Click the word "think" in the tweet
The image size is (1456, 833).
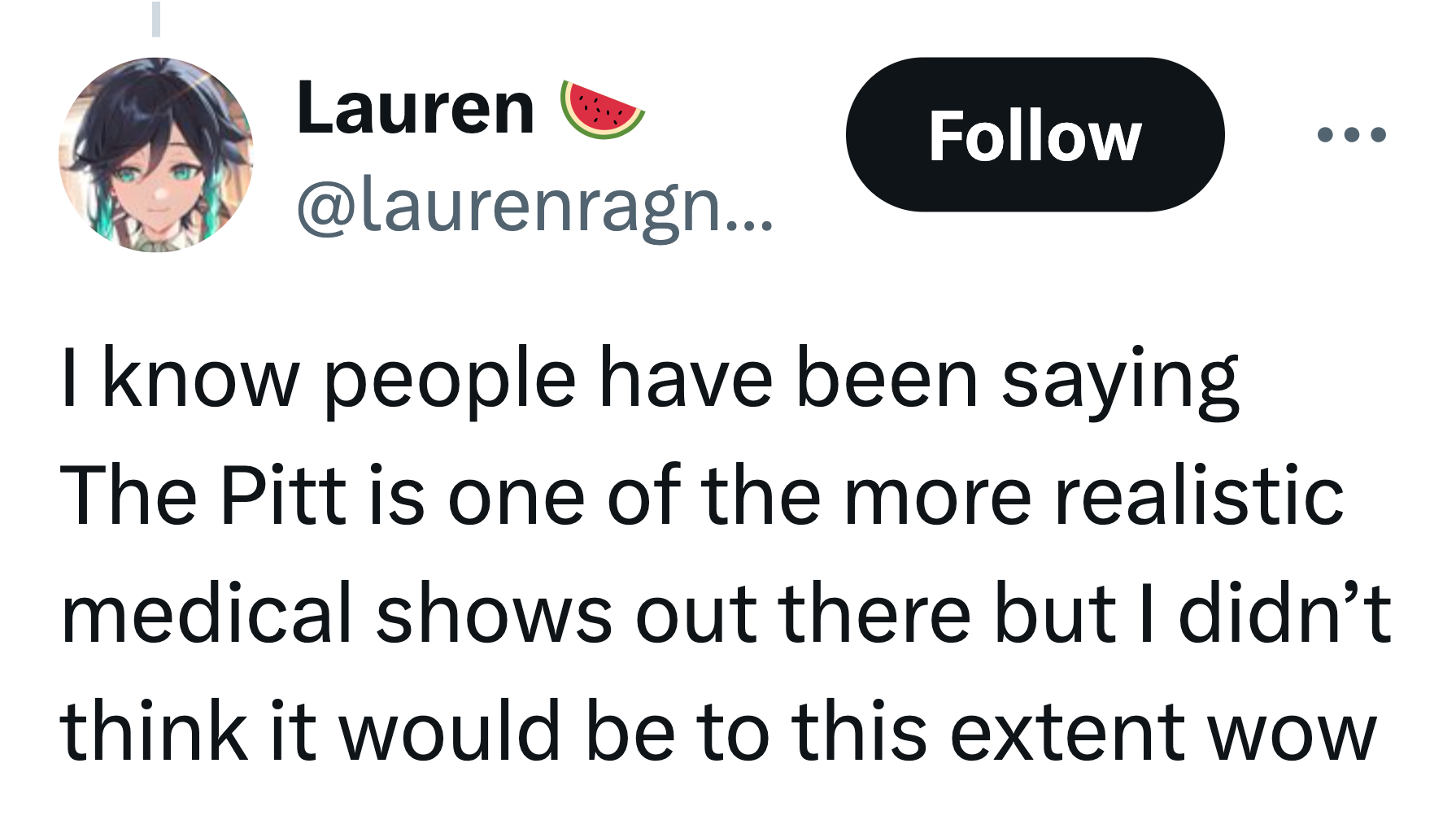click(155, 731)
